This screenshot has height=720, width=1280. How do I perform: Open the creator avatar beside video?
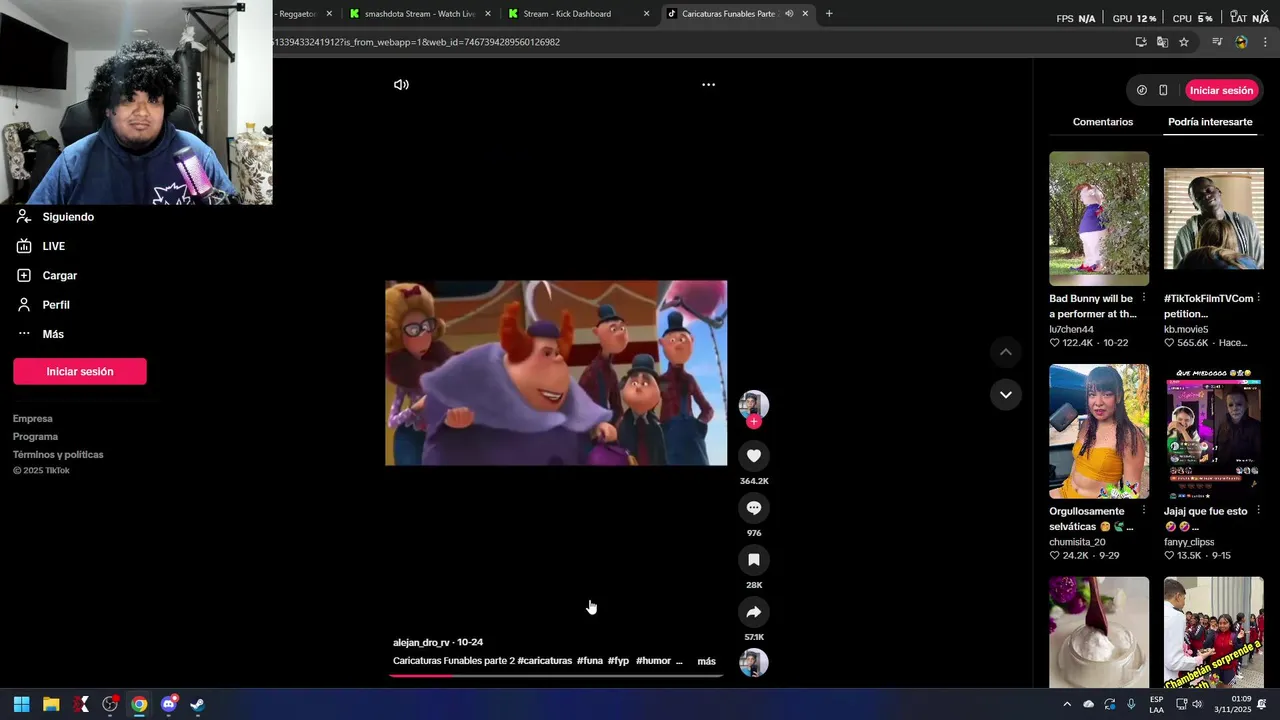pyautogui.click(x=754, y=404)
